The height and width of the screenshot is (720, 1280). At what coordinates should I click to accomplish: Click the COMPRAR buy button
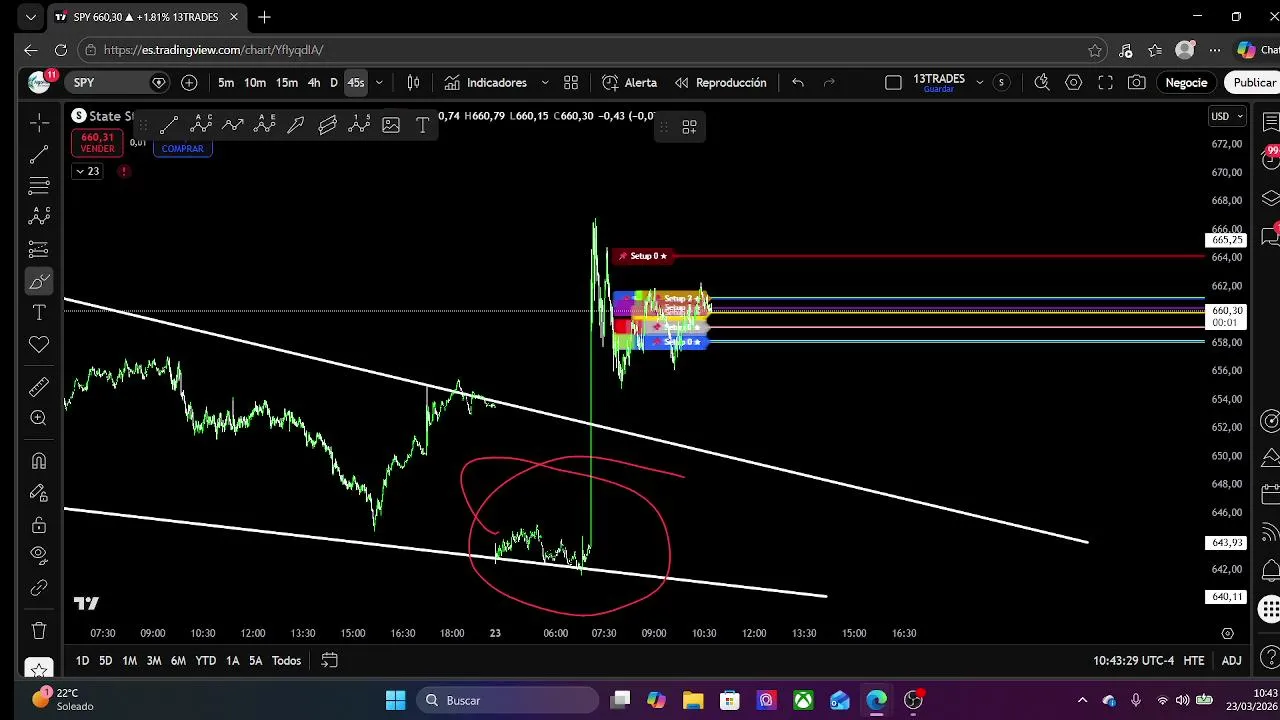click(182, 149)
